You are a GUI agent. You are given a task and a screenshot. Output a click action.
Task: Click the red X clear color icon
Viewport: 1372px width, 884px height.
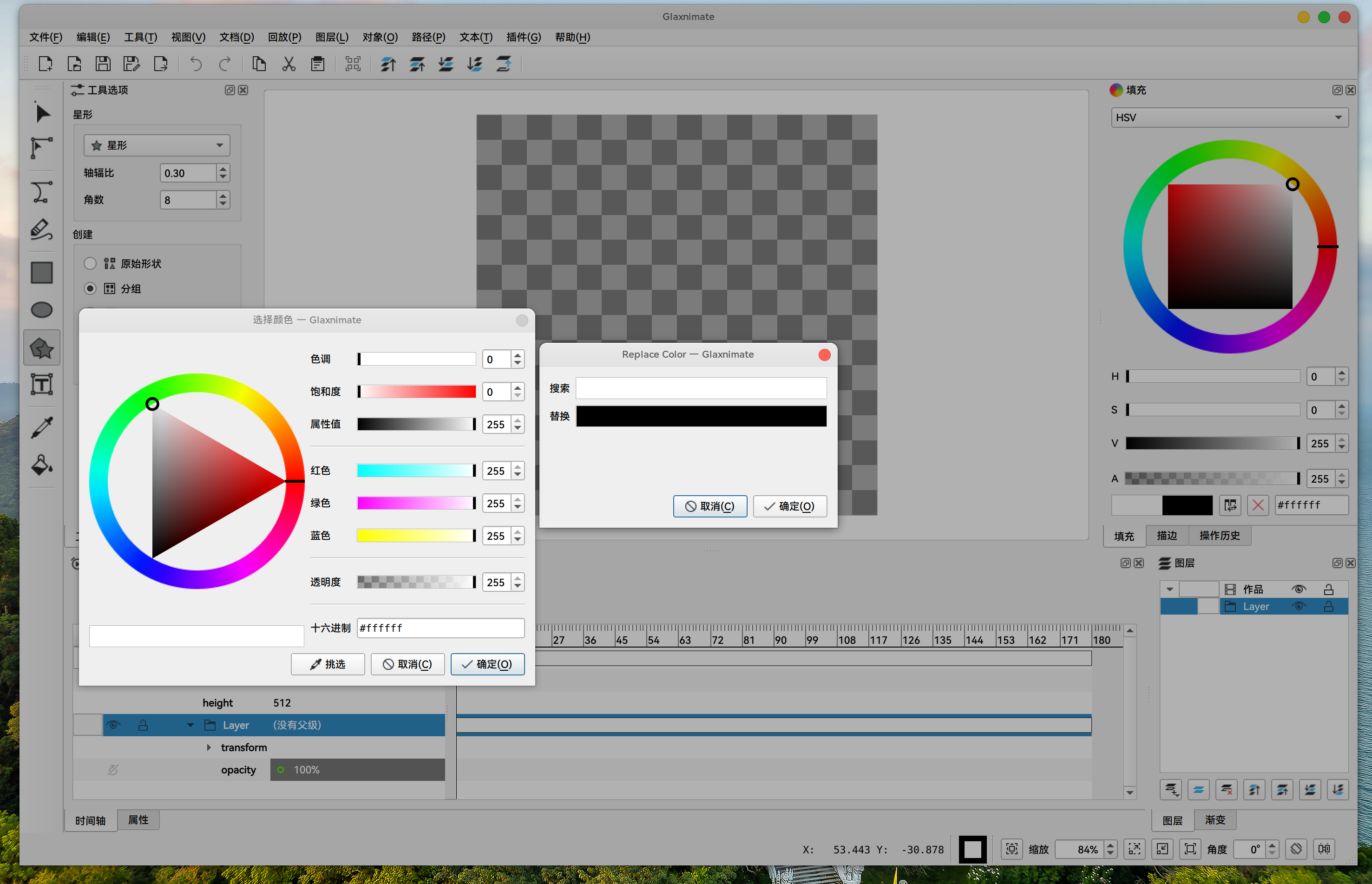coord(1258,505)
